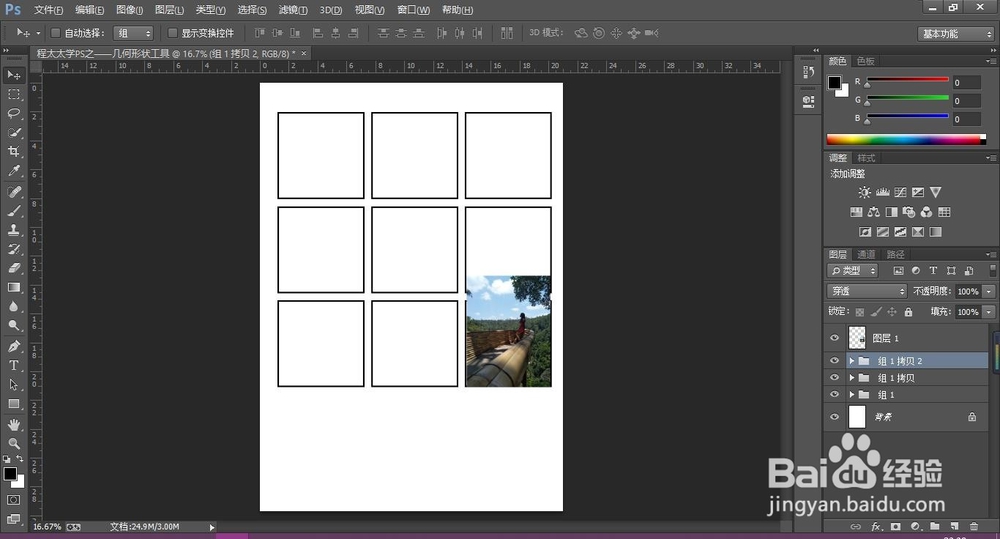The width and height of the screenshot is (1000, 539).
Task: Select the History Brush tool
Action: coord(13,249)
